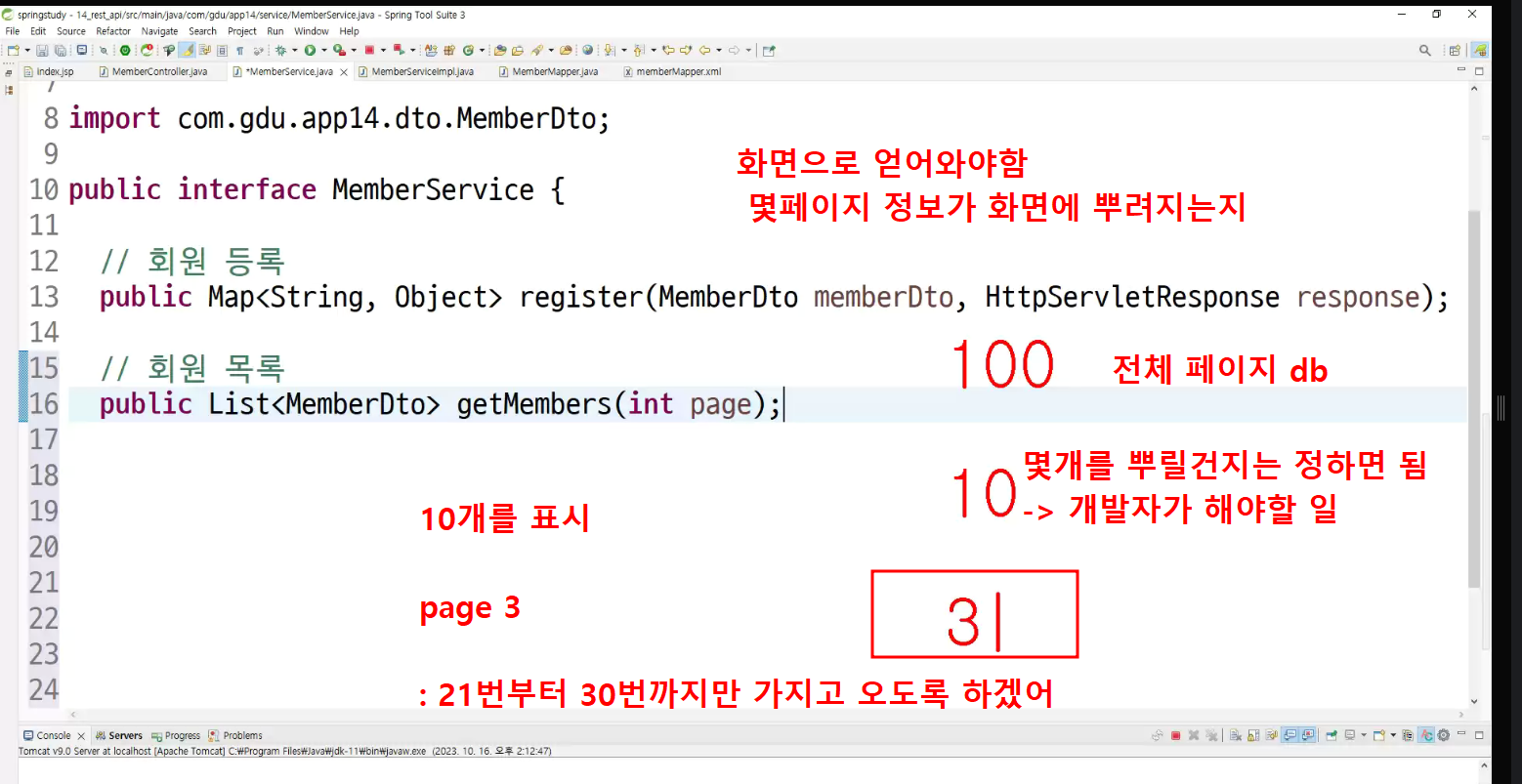Image resolution: width=1522 pixels, height=784 pixels.
Task: Click the register method declaration on line 13
Action: coord(774,297)
